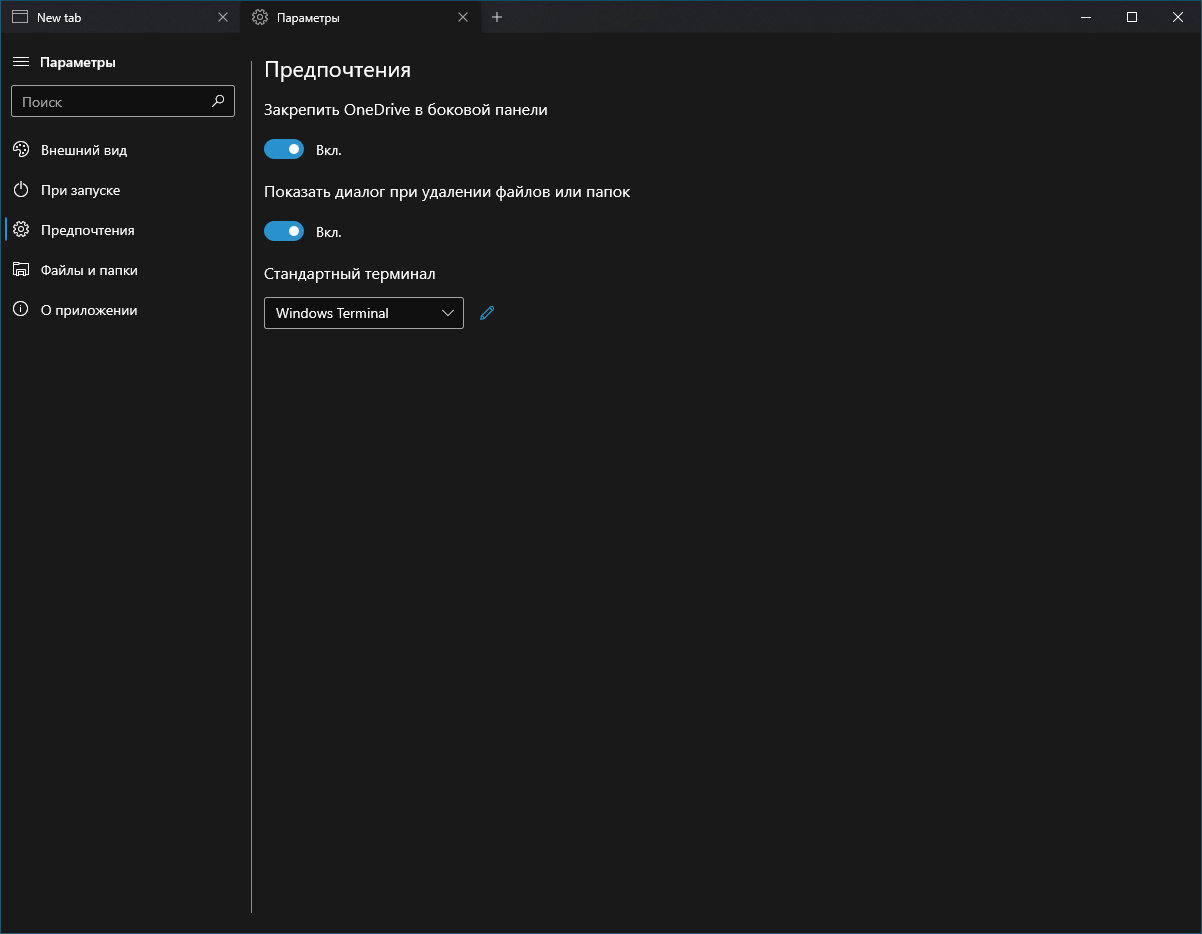Select the При запуске power icon
The height and width of the screenshot is (934, 1202).
click(x=21, y=189)
